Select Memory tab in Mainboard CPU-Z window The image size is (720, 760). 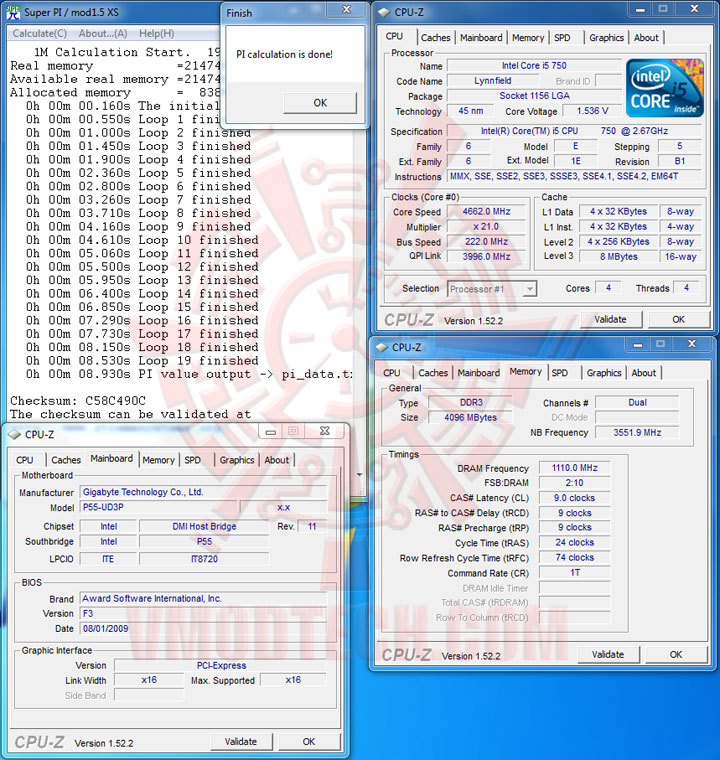point(158,460)
